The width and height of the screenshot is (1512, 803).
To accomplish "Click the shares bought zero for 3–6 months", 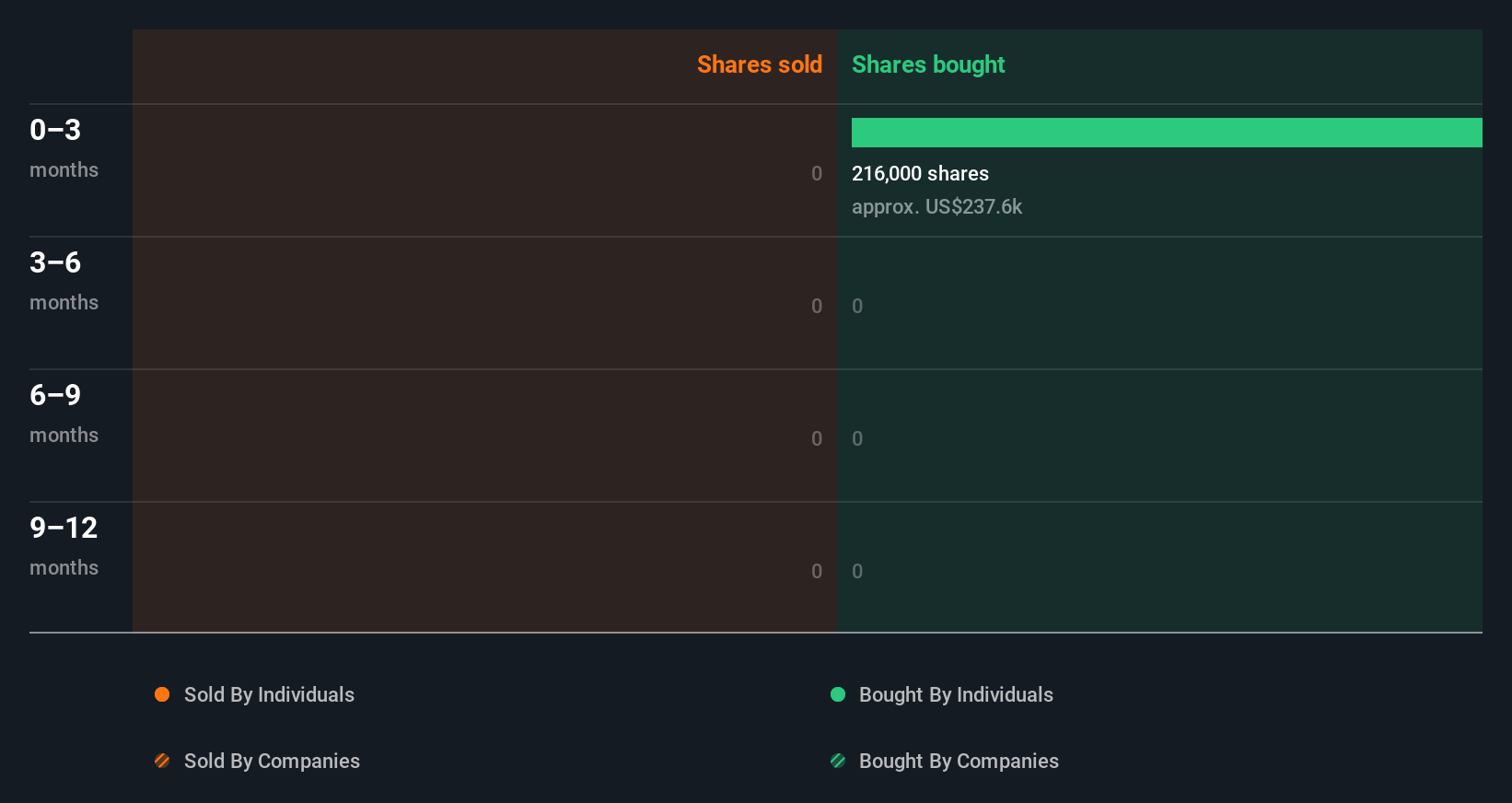I will (857, 306).
